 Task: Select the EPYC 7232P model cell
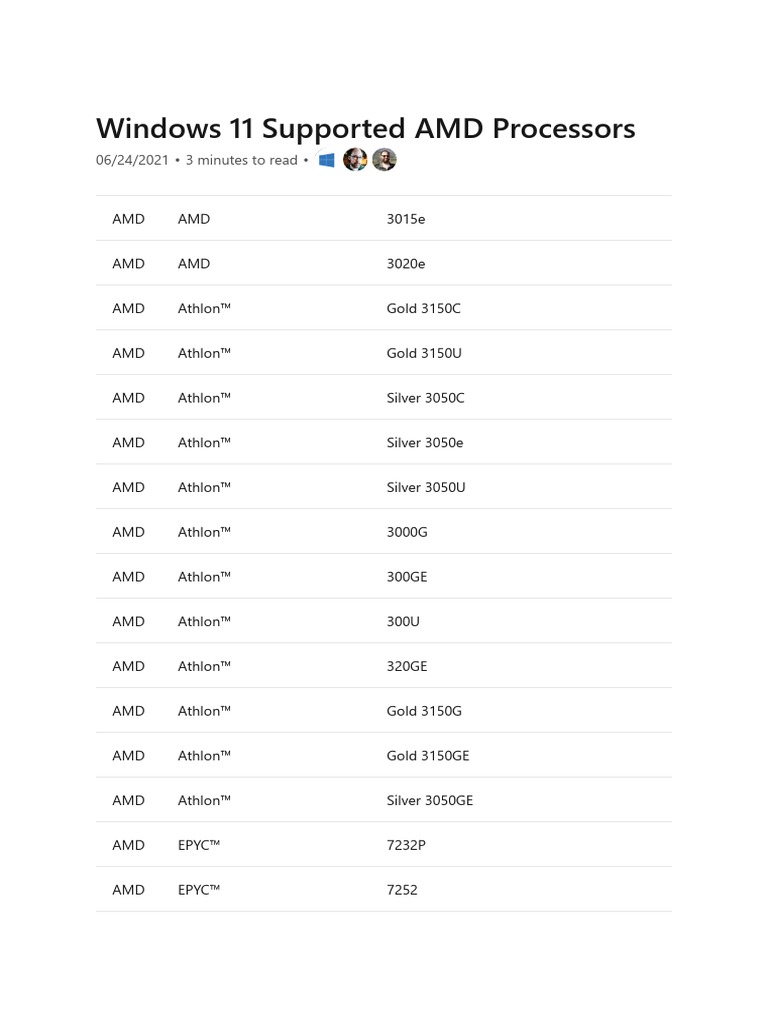(x=406, y=845)
